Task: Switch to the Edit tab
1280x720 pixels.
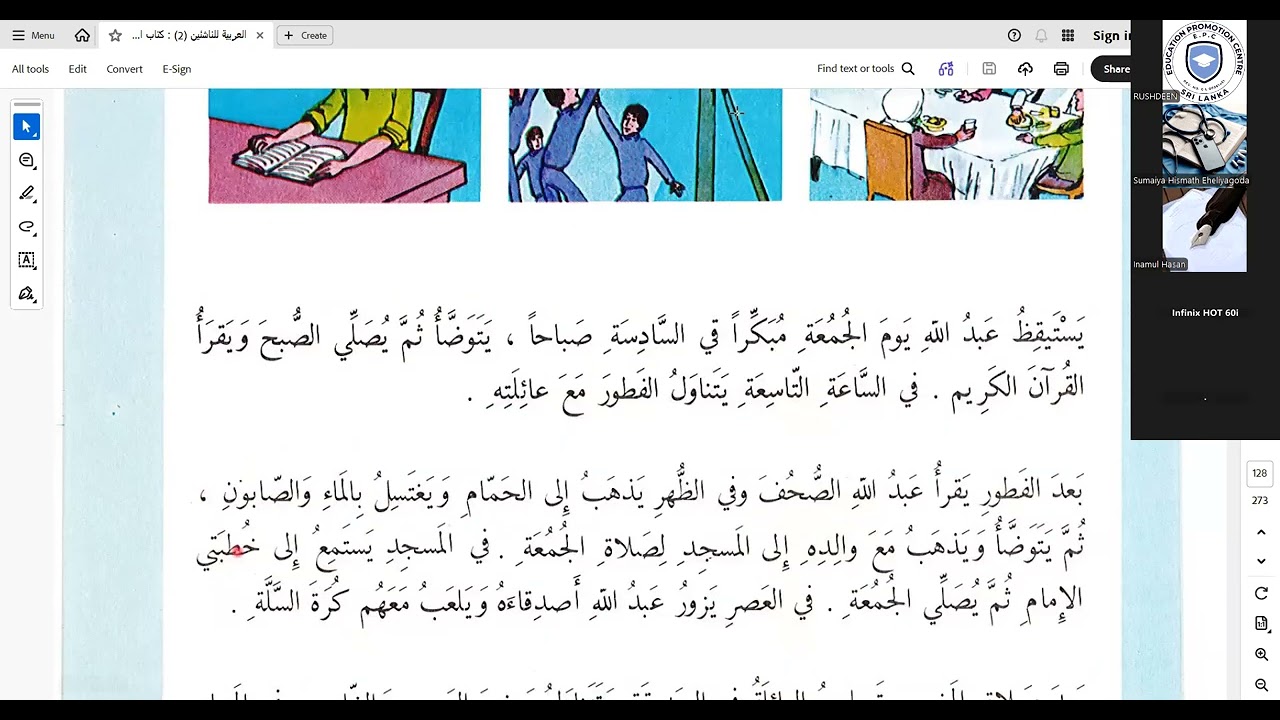Action: point(78,69)
